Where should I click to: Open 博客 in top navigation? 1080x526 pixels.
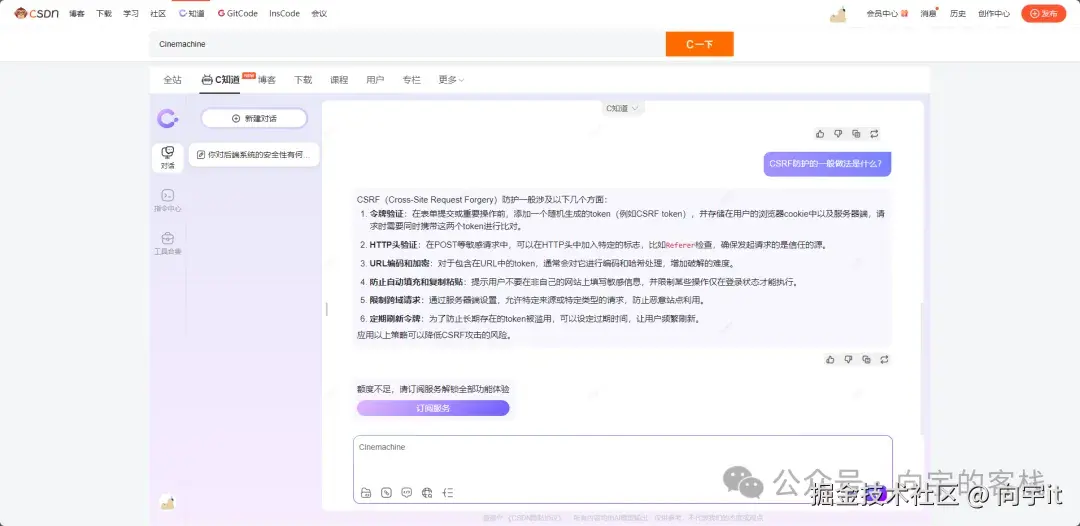point(76,13)
